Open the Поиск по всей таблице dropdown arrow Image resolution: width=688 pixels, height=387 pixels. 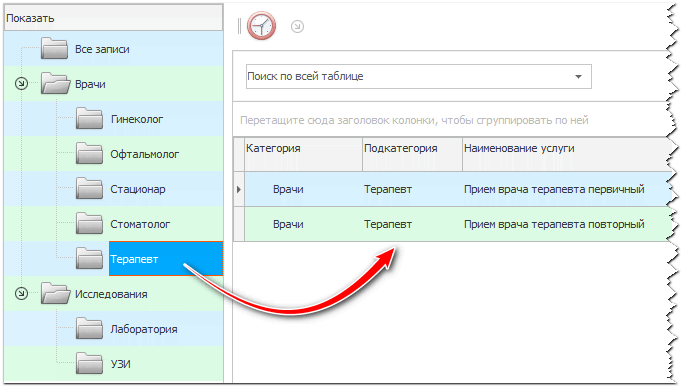(x=579, y=77)
